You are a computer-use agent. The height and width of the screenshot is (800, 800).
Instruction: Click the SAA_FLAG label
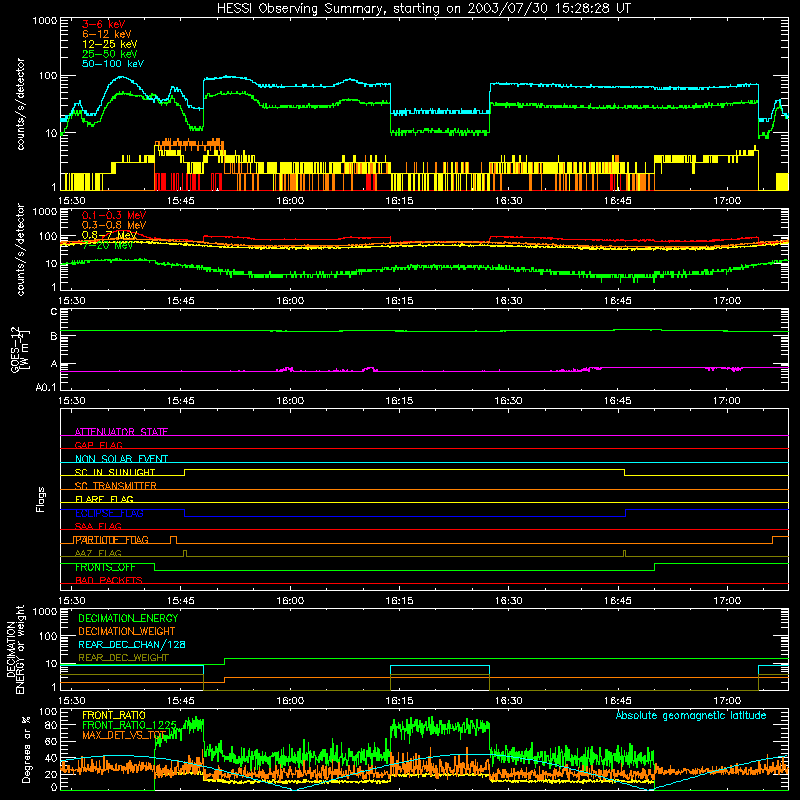tap(98, 526)
